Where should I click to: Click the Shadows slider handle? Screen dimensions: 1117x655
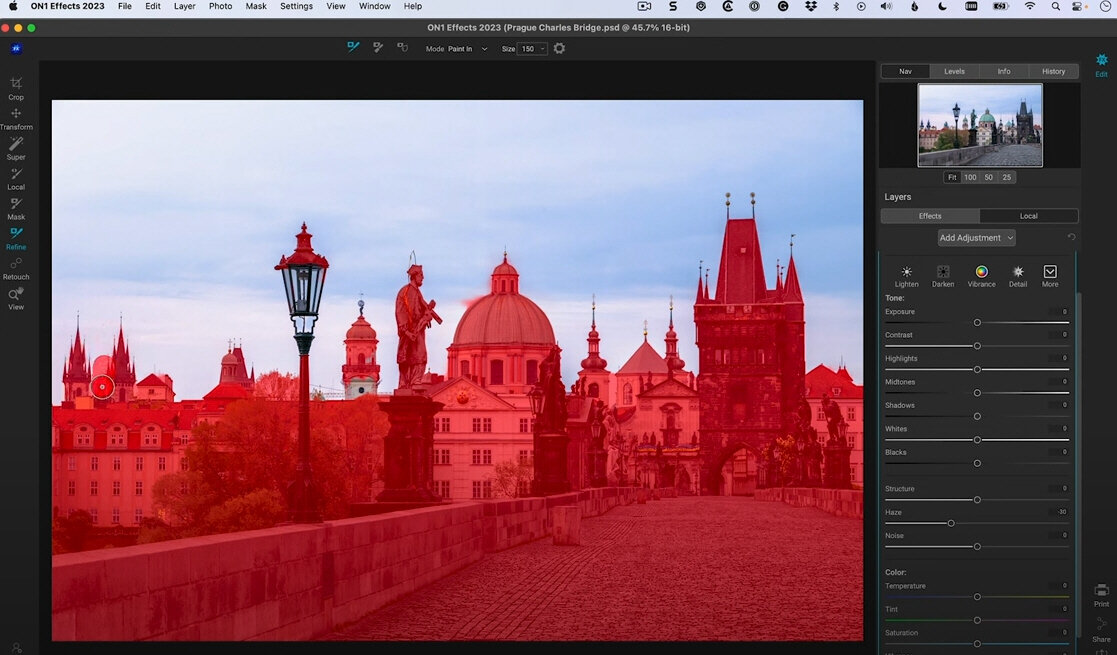[x=977, y=416]
